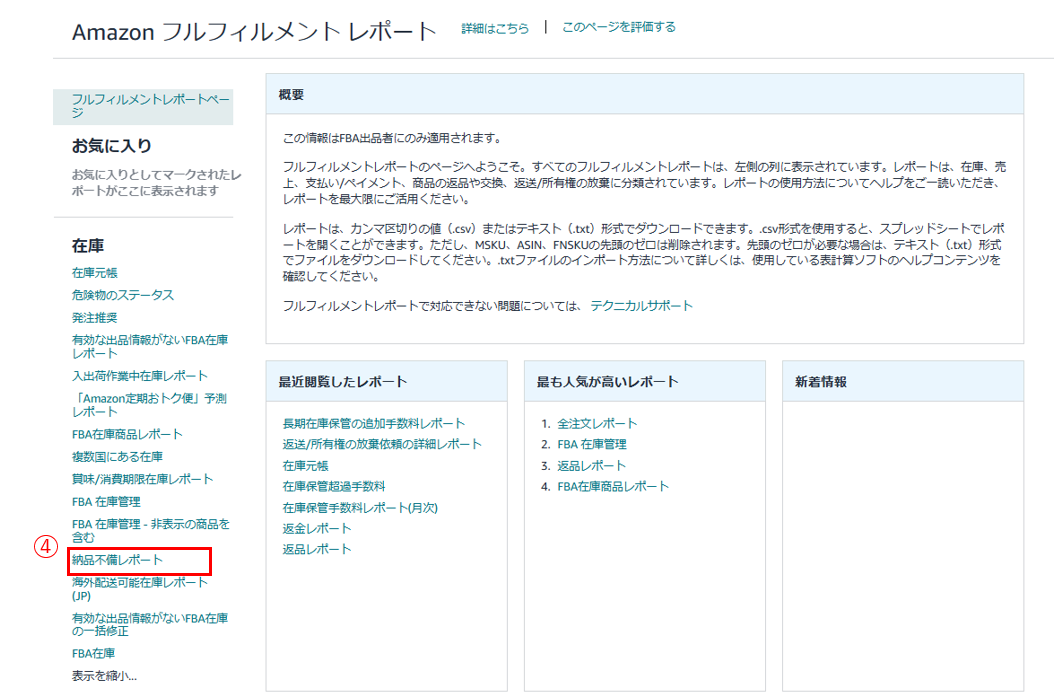
Task: Open the 入出荷作業中在庫レポート link
Action: coord(140,375)
